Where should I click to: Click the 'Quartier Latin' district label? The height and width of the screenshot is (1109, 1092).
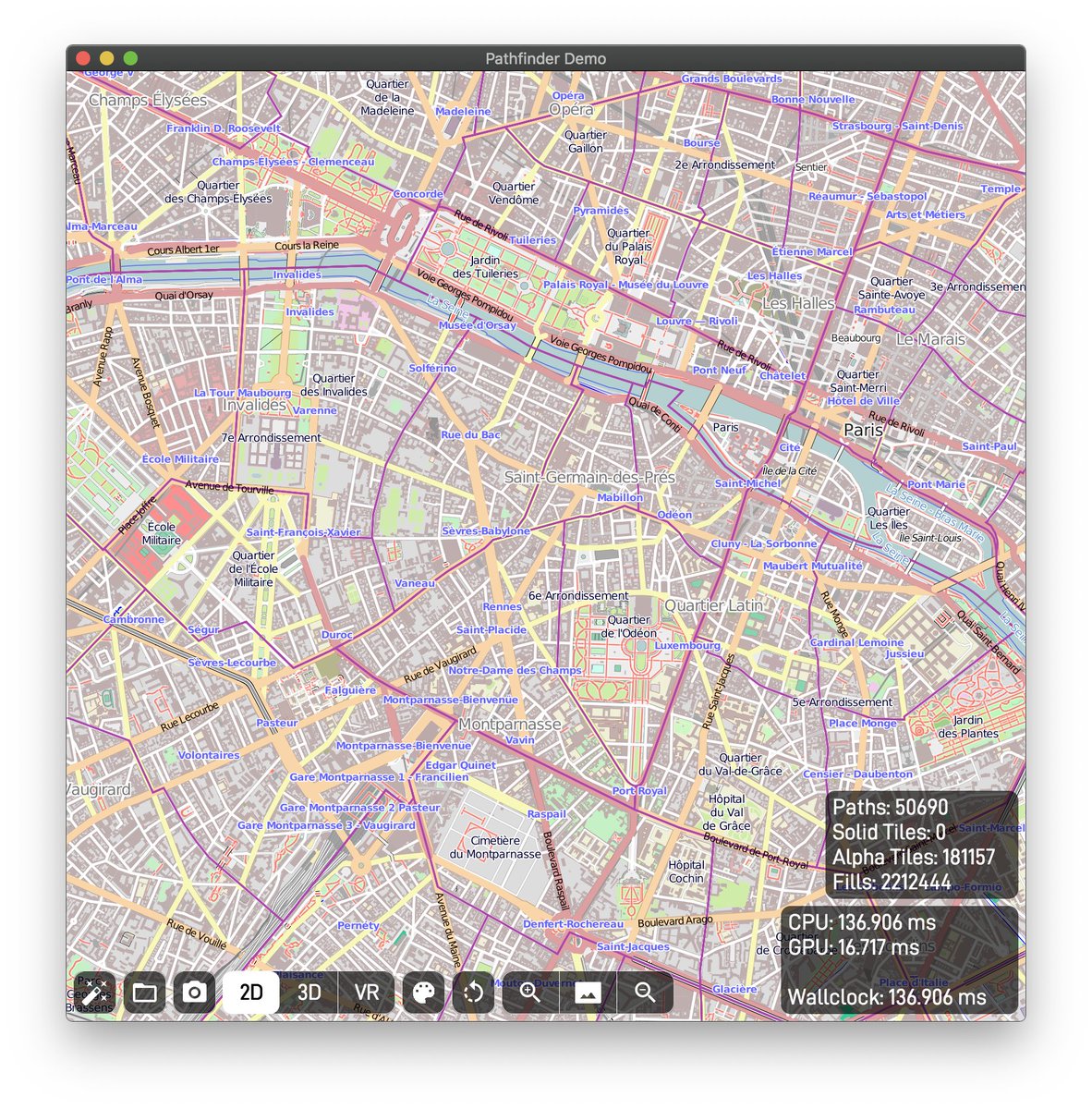pyautogui.click(x=714, y=605)
